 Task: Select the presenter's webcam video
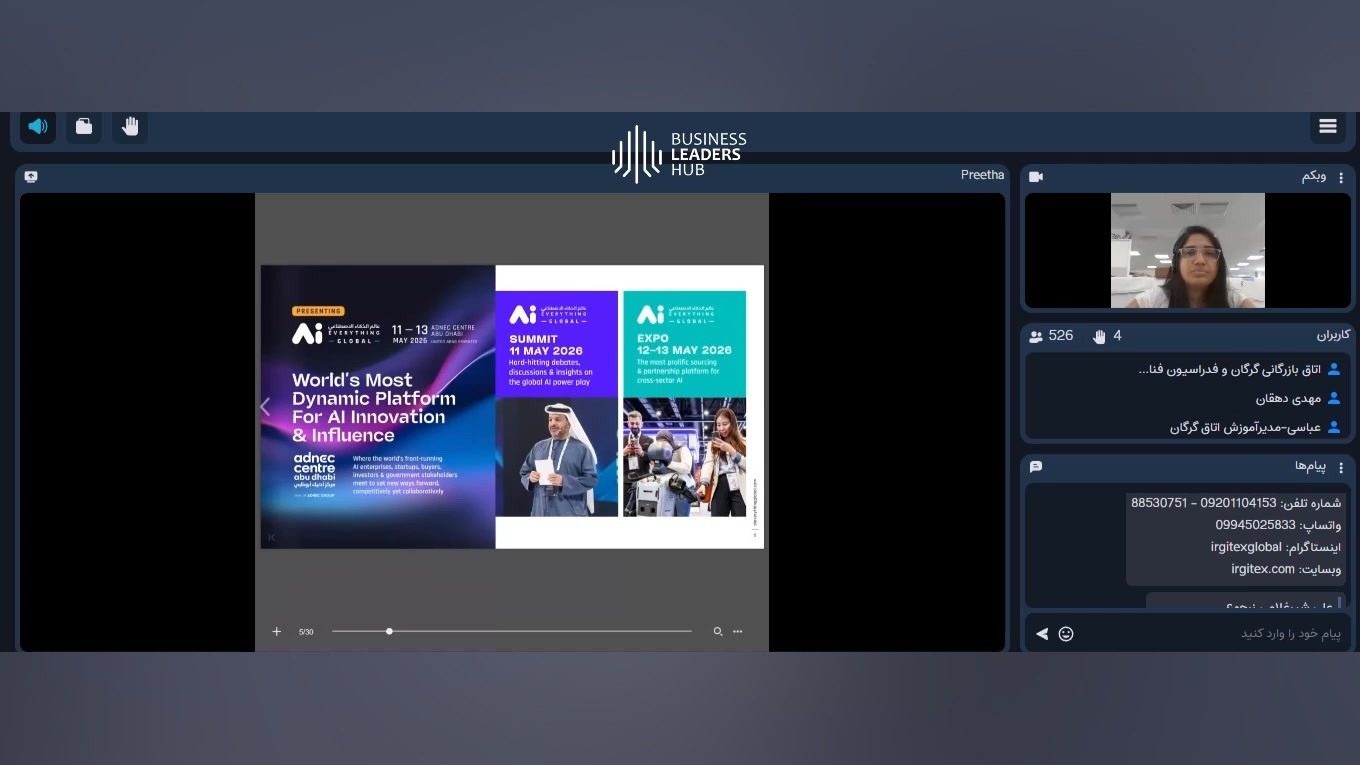tap(1188, 250)
